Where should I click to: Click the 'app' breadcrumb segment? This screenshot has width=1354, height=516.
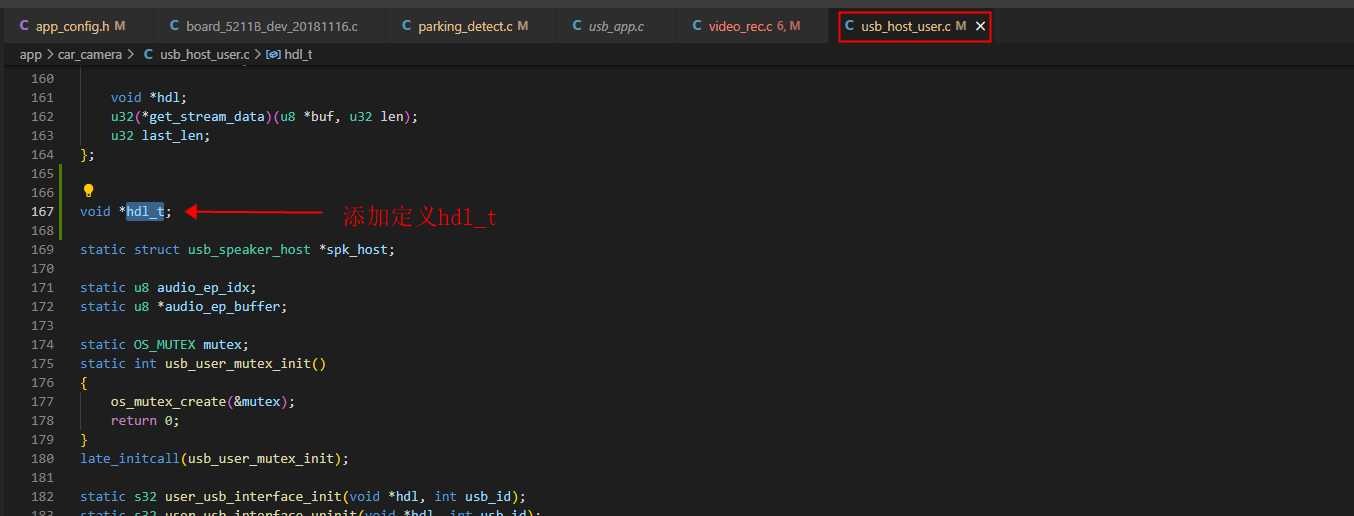pos(30,55)
